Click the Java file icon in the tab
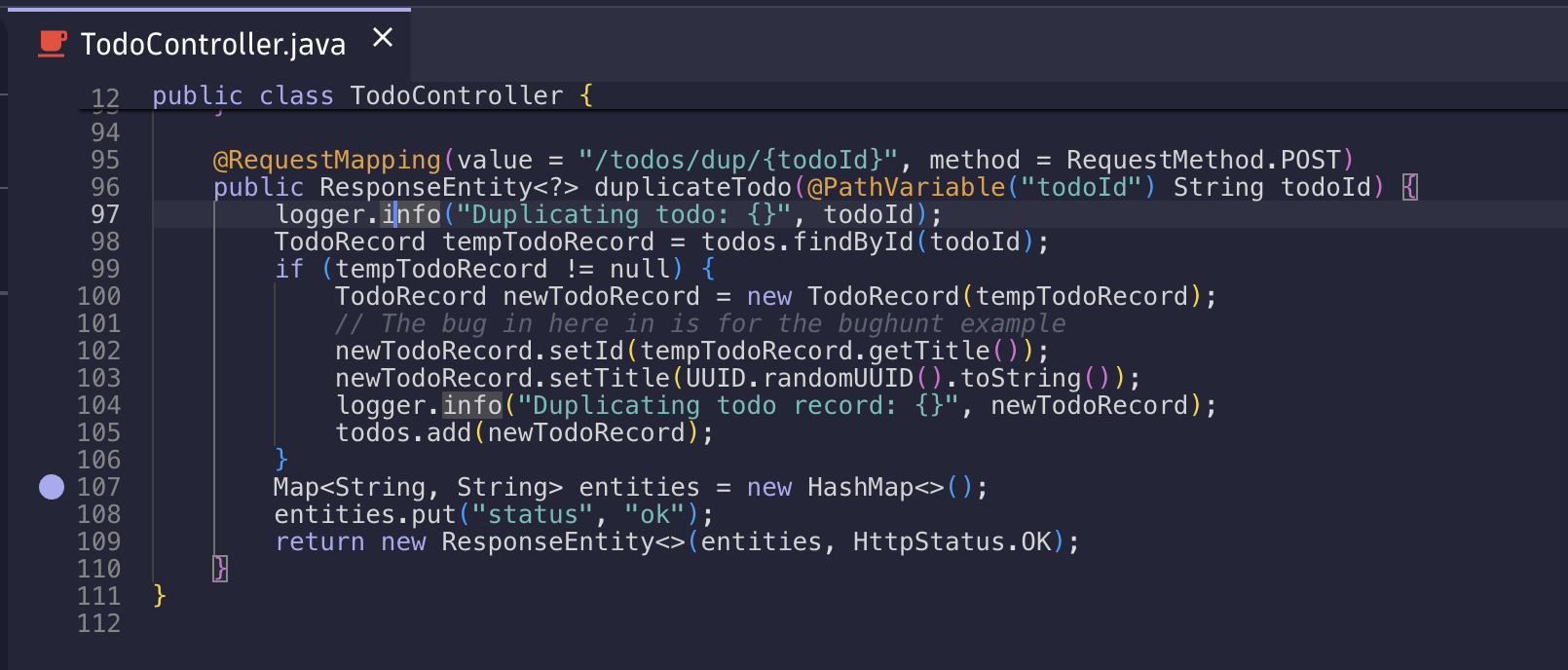 [53, 44]
